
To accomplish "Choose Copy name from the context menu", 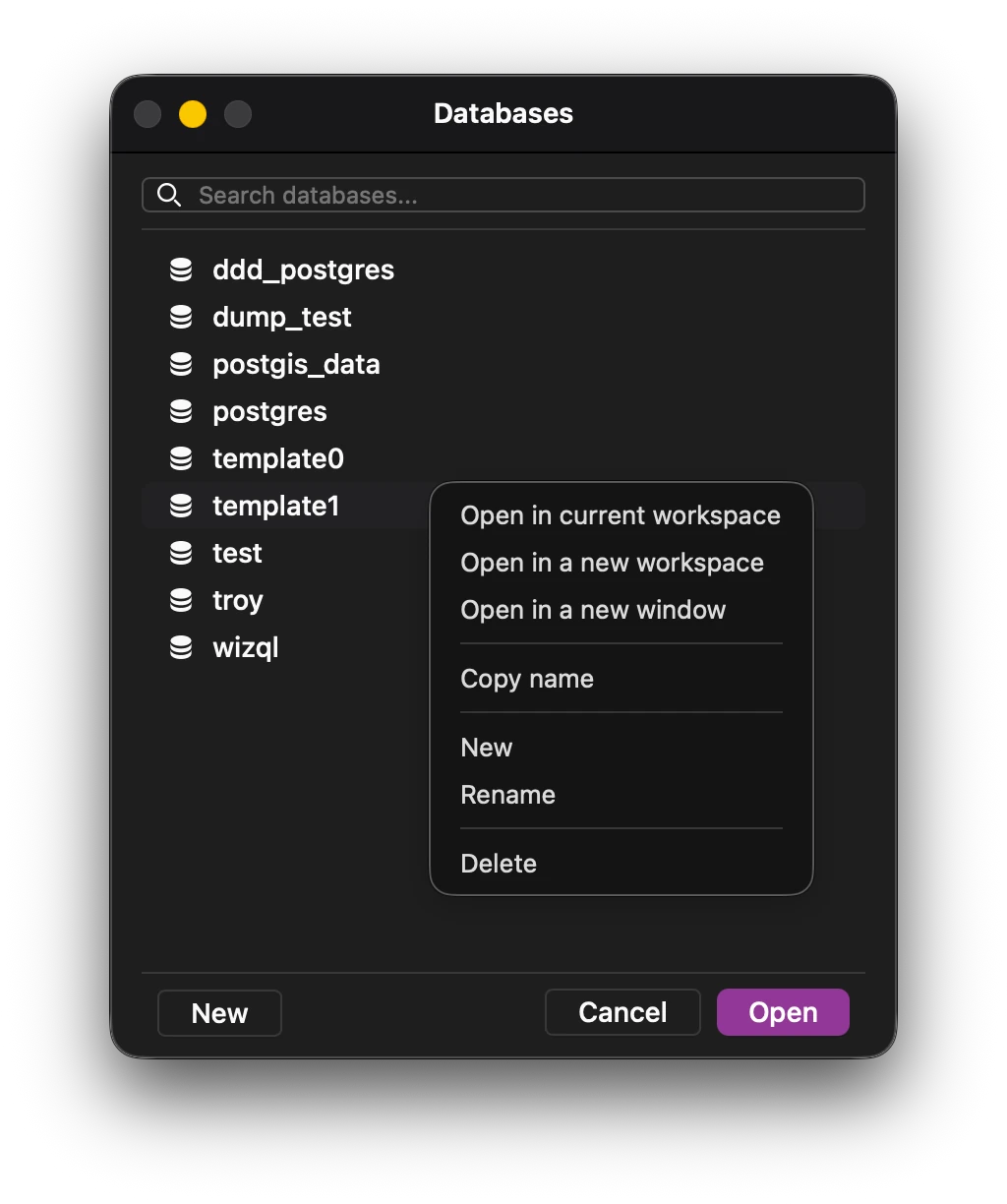I will pyautogui.click(x=527, y=679).
